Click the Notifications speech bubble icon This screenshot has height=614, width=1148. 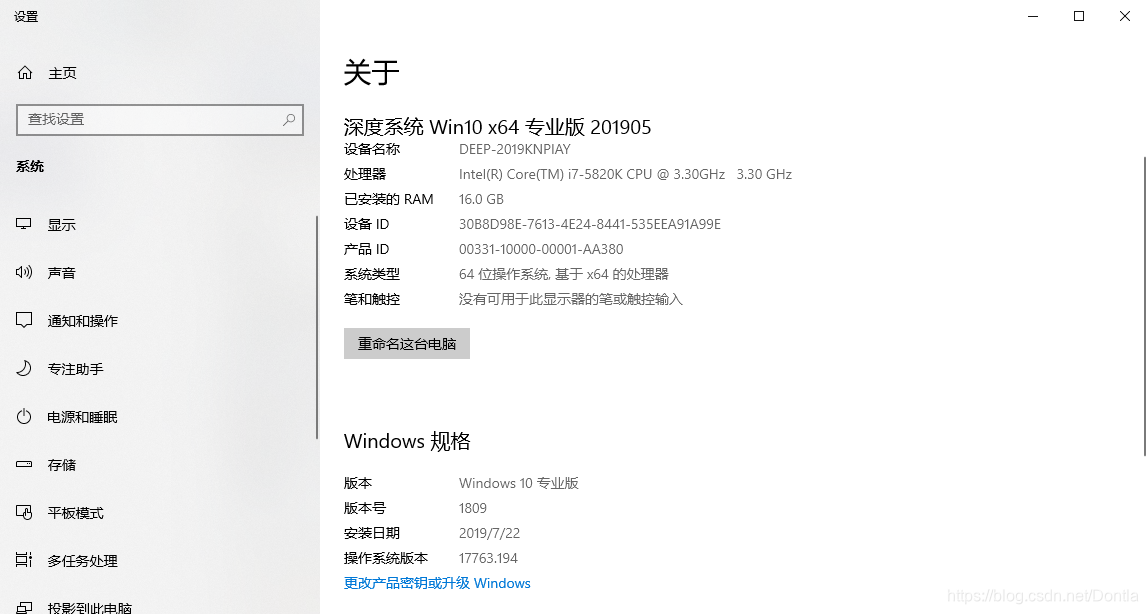pyautogui.click(x=24, y=320)
